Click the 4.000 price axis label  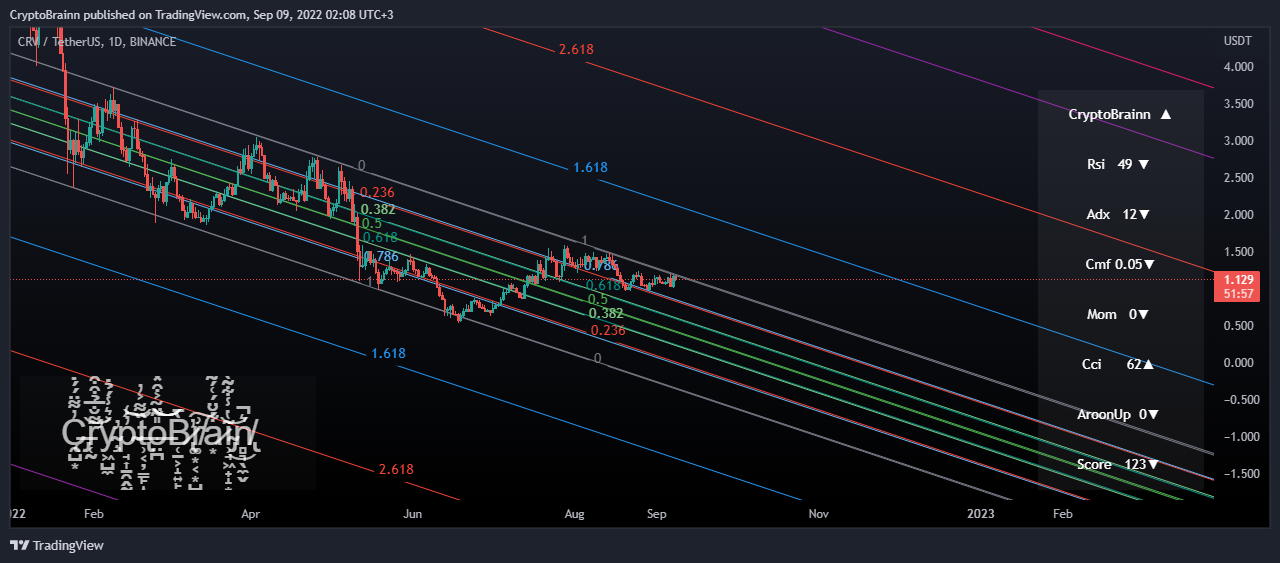pos(1238,67)
